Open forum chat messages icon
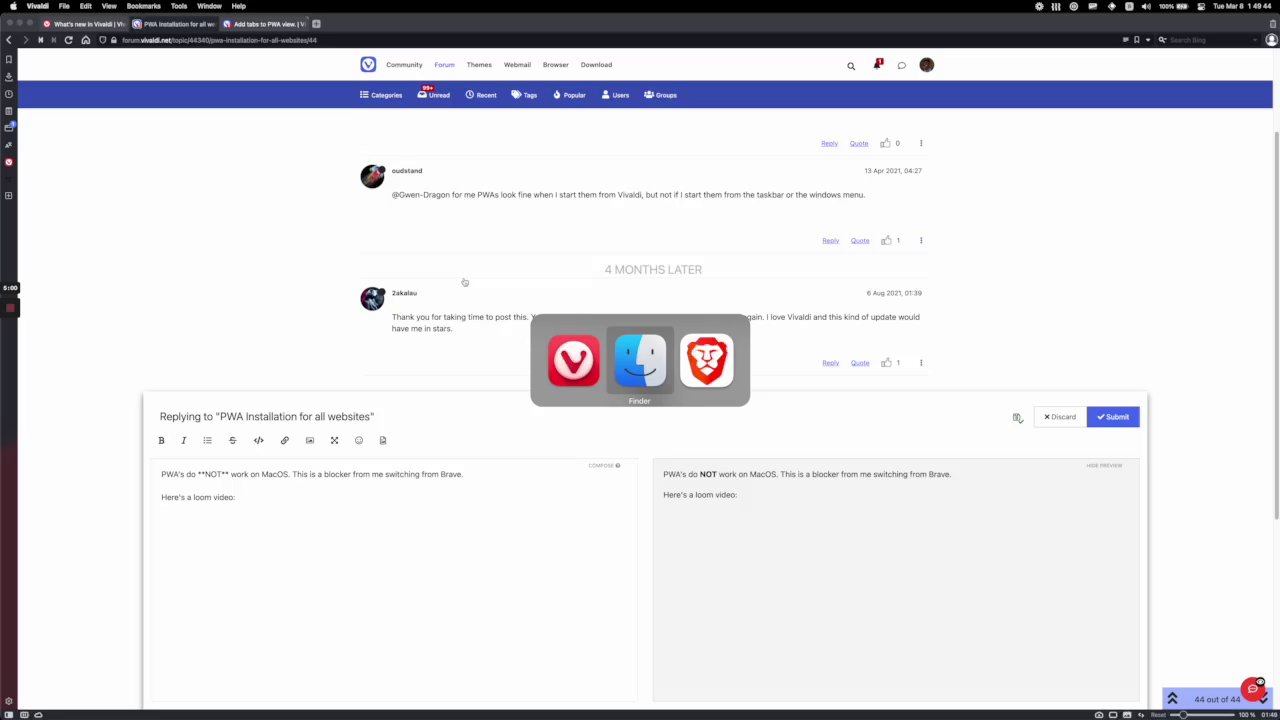The height and width of the screenshot is (720, 1280). click(x=901, y=66)
